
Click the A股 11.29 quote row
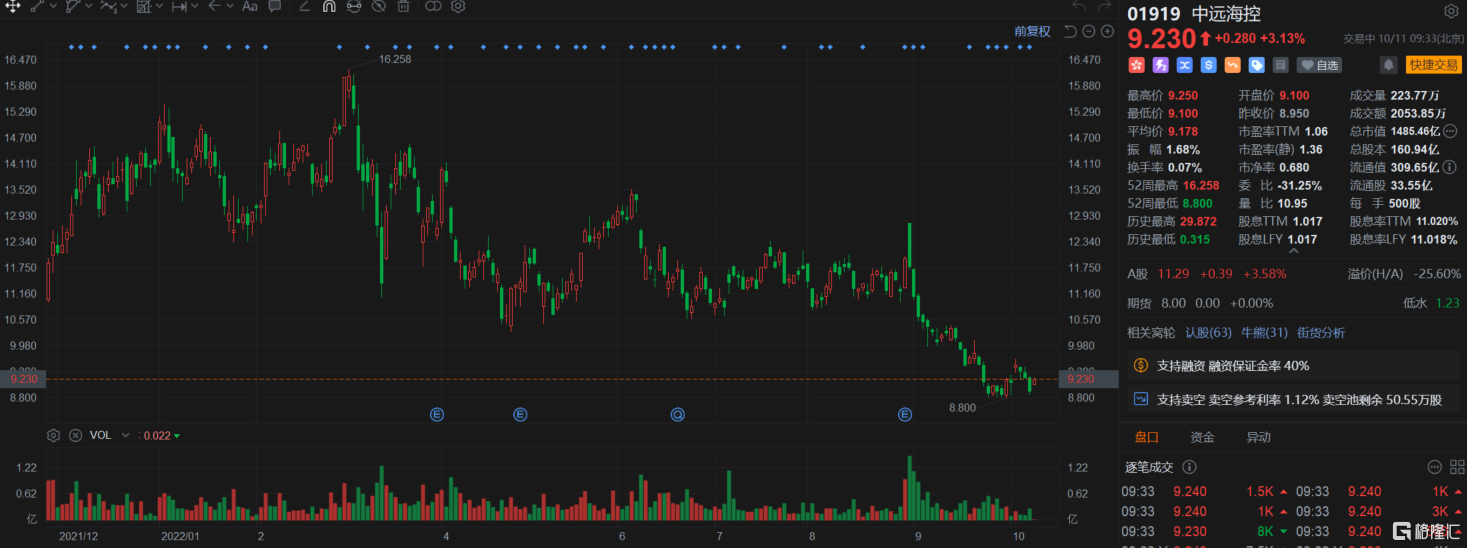pos(1293,274)
